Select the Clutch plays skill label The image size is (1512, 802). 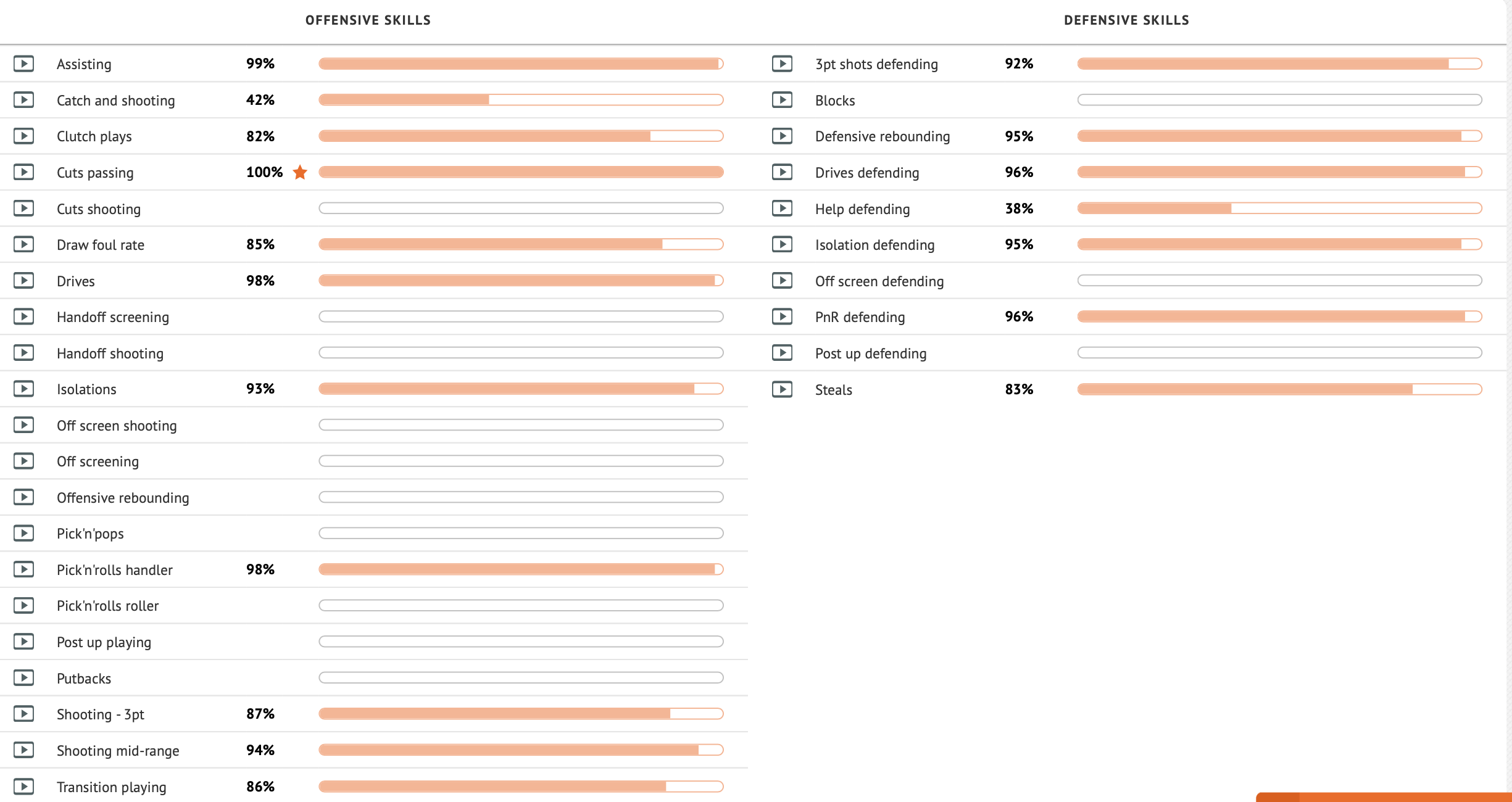click(94, 136)
